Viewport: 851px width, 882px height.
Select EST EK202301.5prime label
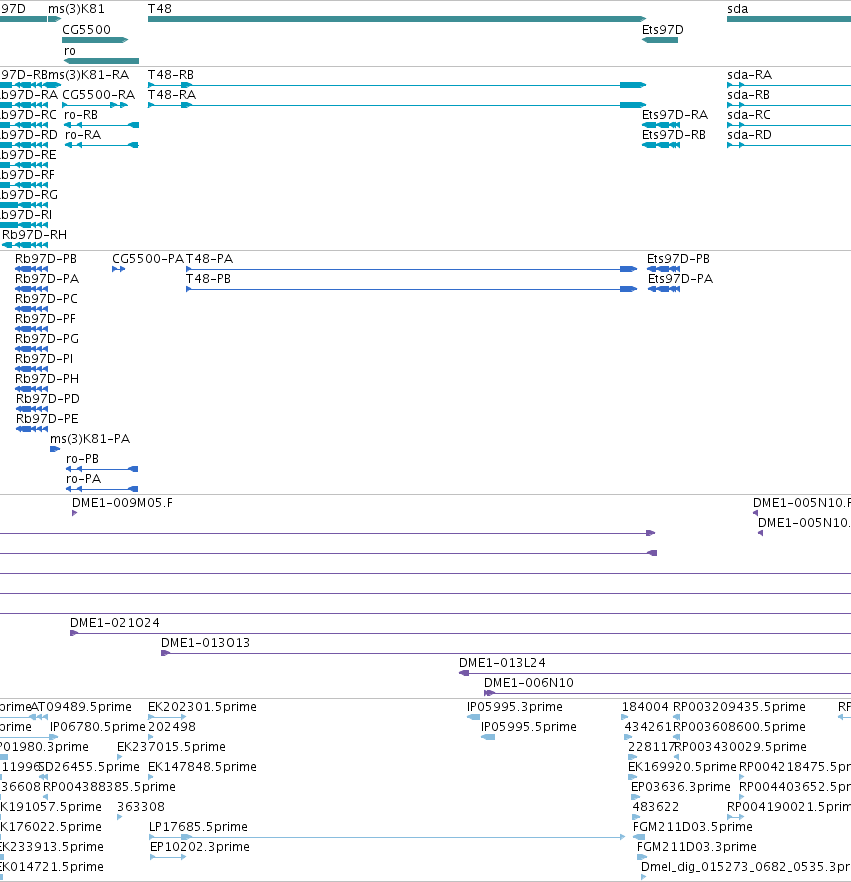click(x=202, y=706)
